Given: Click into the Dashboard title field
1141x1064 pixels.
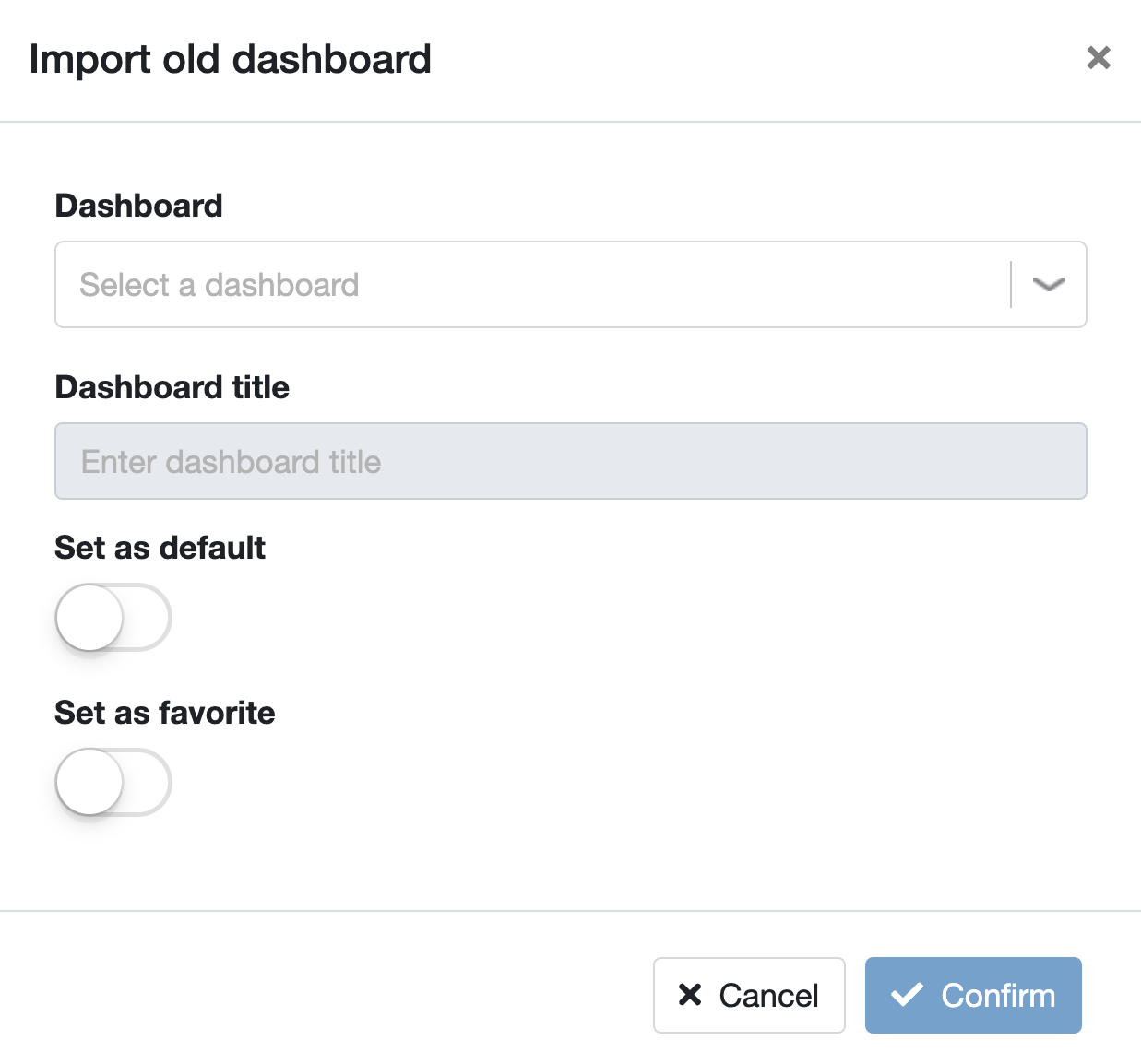Looking at the screenshot, I should [571, 461].
